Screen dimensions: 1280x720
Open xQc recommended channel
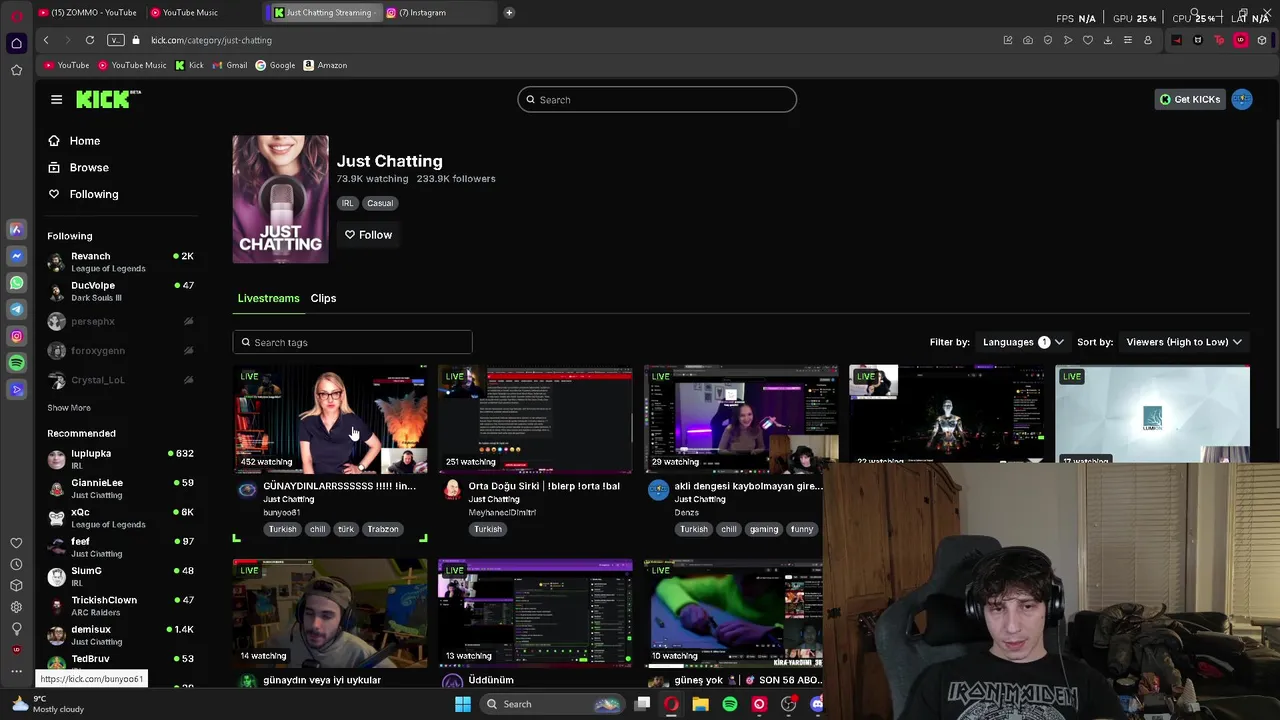pyautogui.click(x=120, y=517)
